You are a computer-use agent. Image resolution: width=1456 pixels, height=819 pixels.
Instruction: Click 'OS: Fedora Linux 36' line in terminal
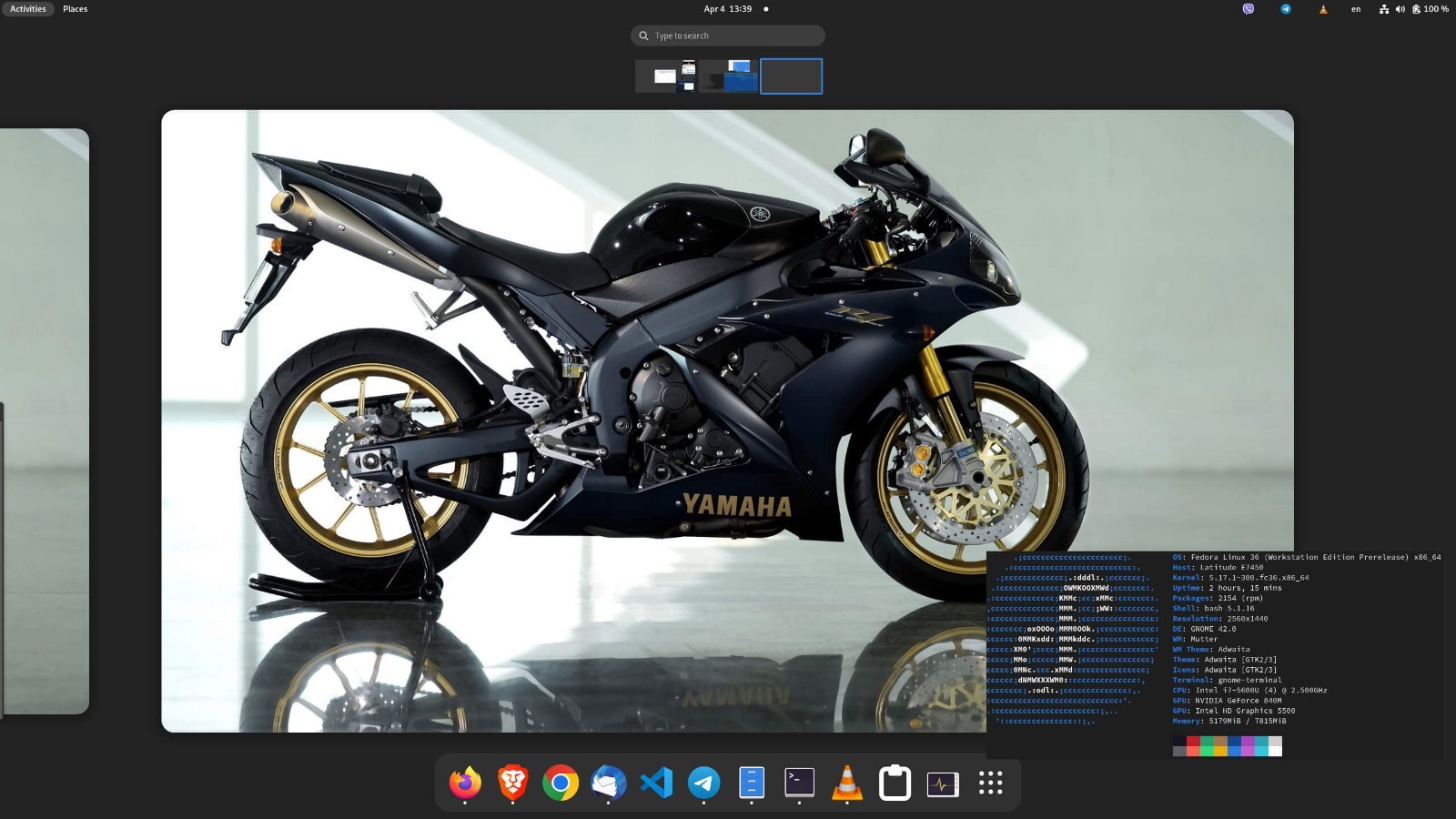point(1307,557)
